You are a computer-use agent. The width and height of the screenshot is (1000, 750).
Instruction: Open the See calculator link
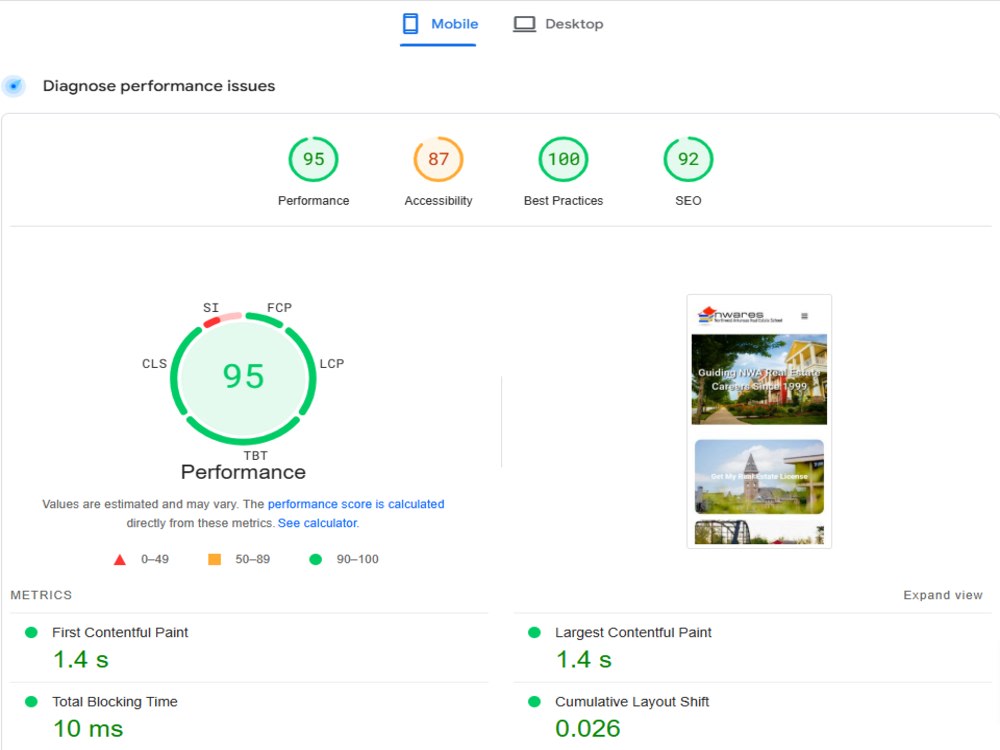point(317,523)
